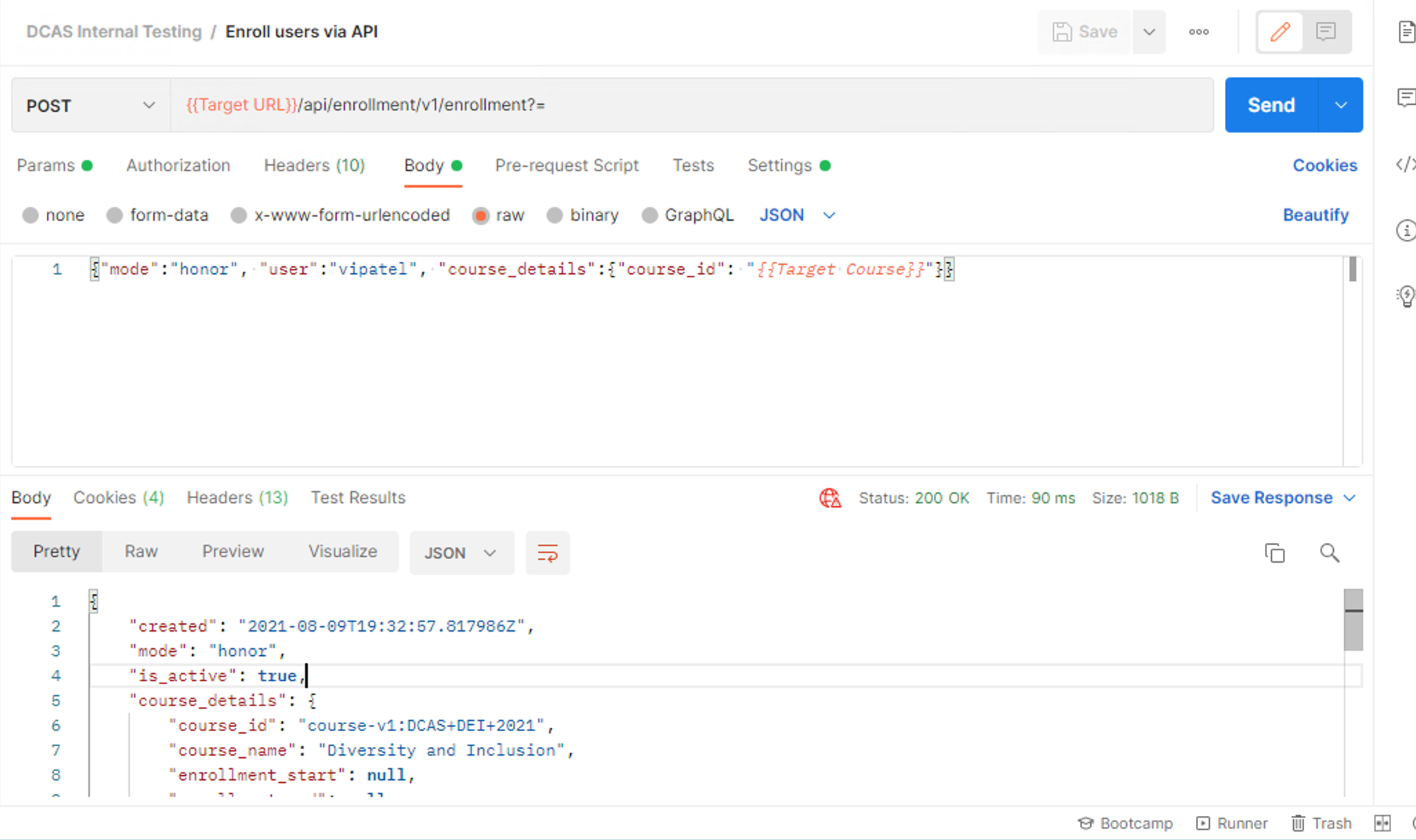Open the request Body tab
Screen dimensions: 1416x840
pos(433,166)
